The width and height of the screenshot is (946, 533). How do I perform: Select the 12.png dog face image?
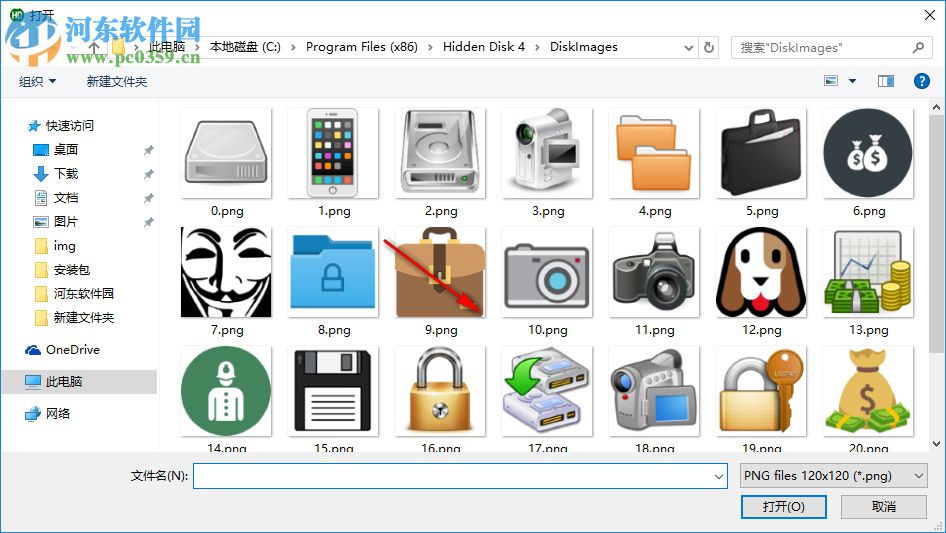tap(761, 272)
